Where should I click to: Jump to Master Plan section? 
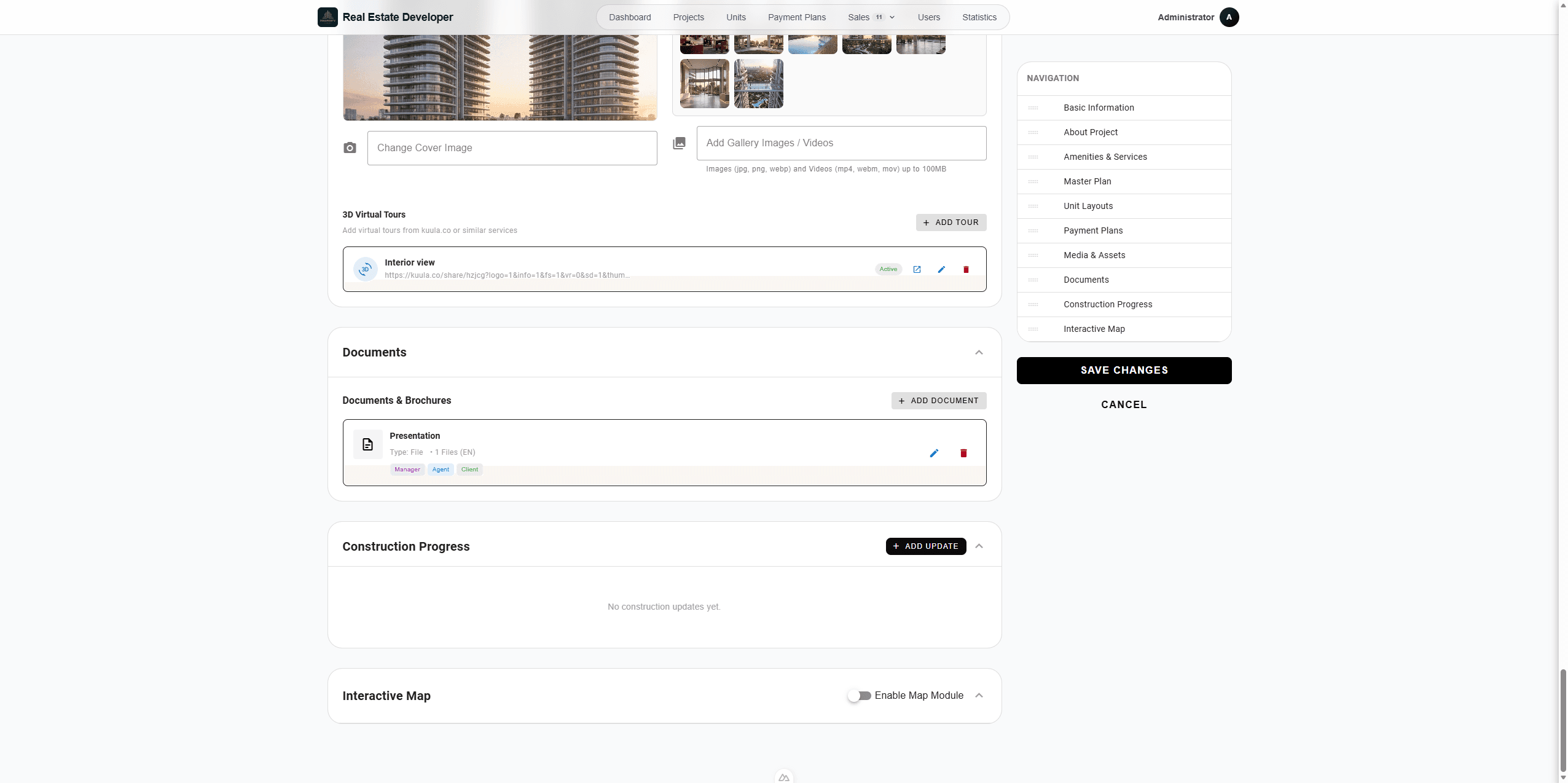pos(1124,181)
